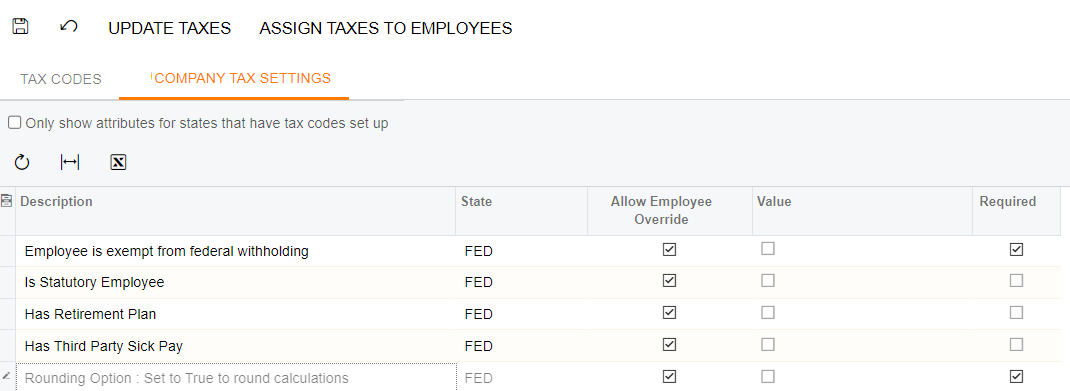
Task: Click Assign Taxes to Employees button
Action: point(386,28)
